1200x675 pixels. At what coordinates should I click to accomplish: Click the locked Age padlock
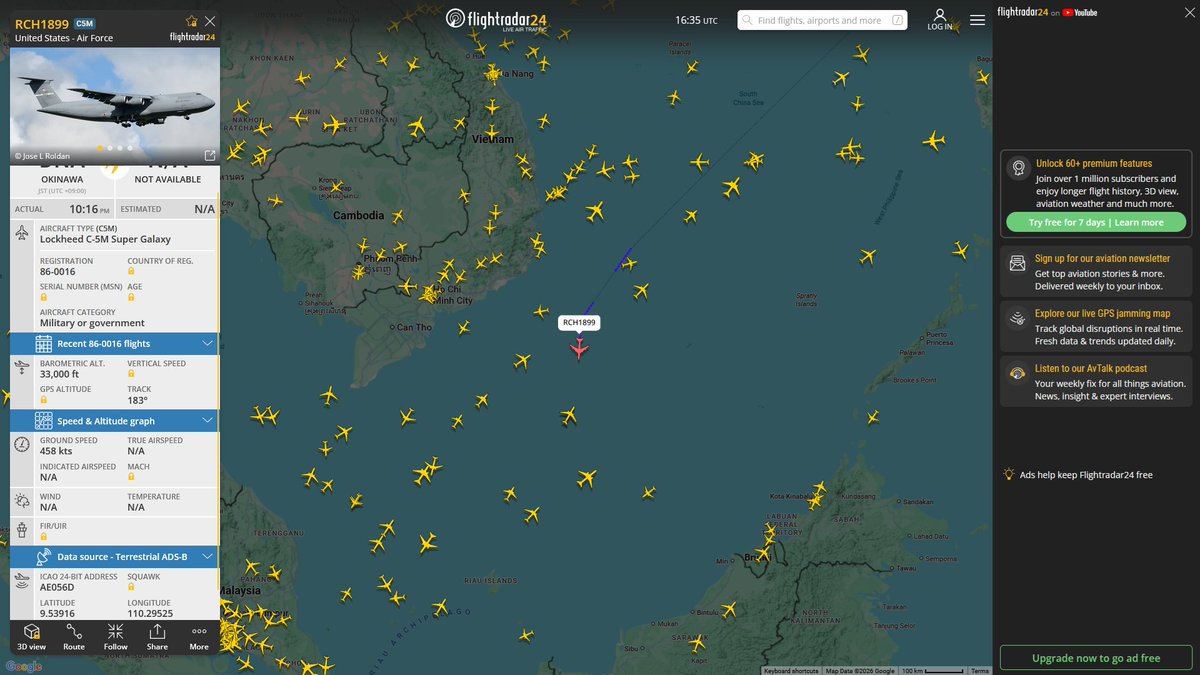click(131, 297)
